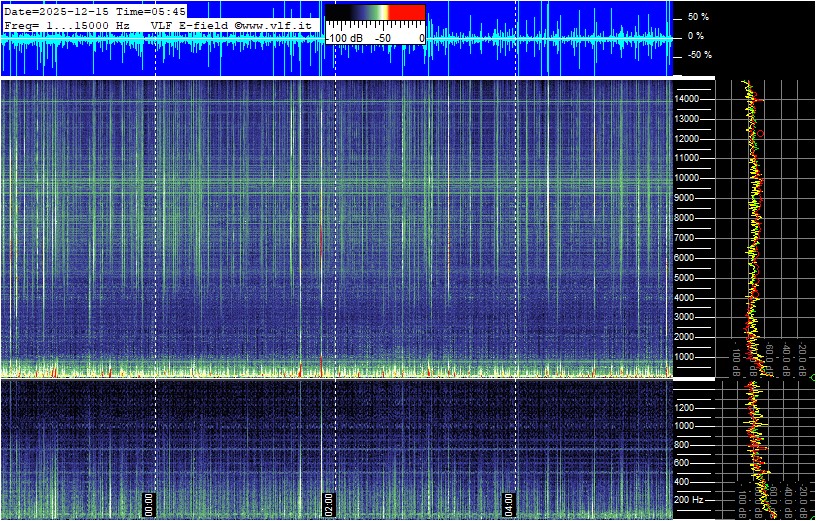Click the black section of the dB color scale
816x521 pixels.
click(x=338, y=13)
